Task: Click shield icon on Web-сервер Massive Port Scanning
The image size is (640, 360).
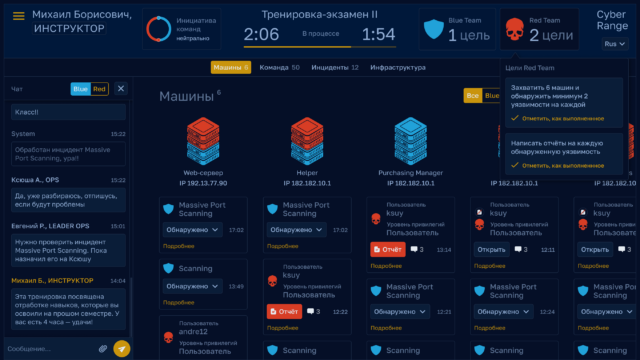Action: (168, 209)
